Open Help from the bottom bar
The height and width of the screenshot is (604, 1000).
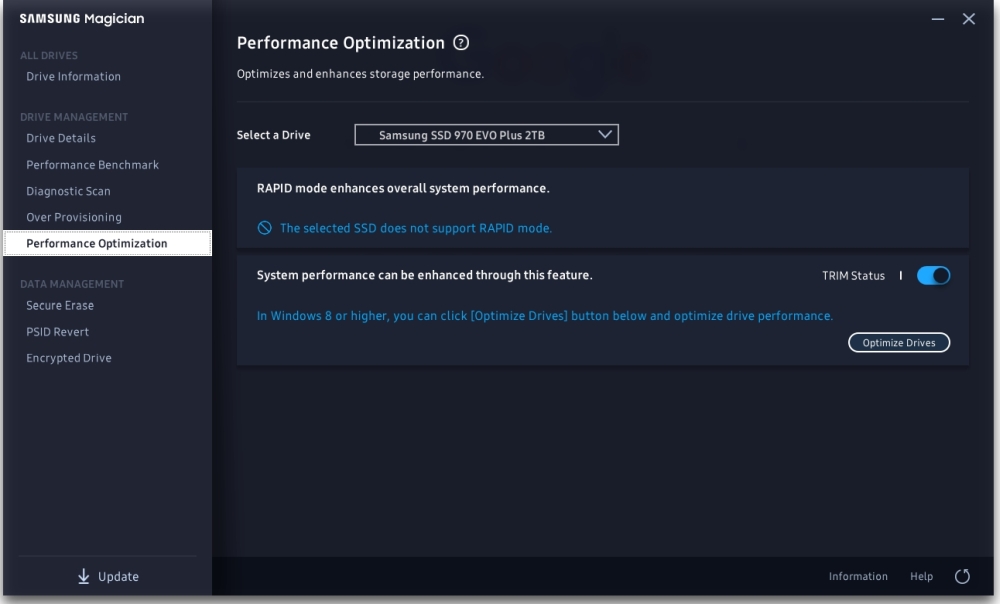921,577
